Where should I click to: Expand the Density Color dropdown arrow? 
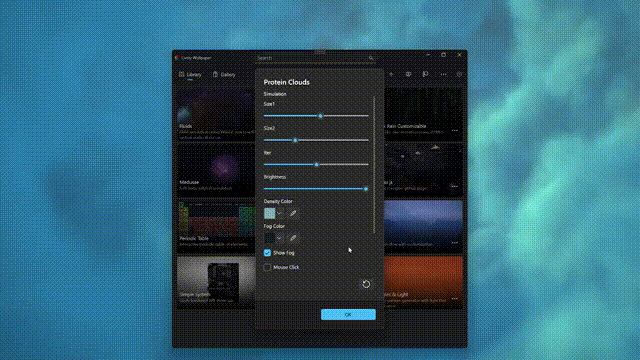[x=279, y=213]
